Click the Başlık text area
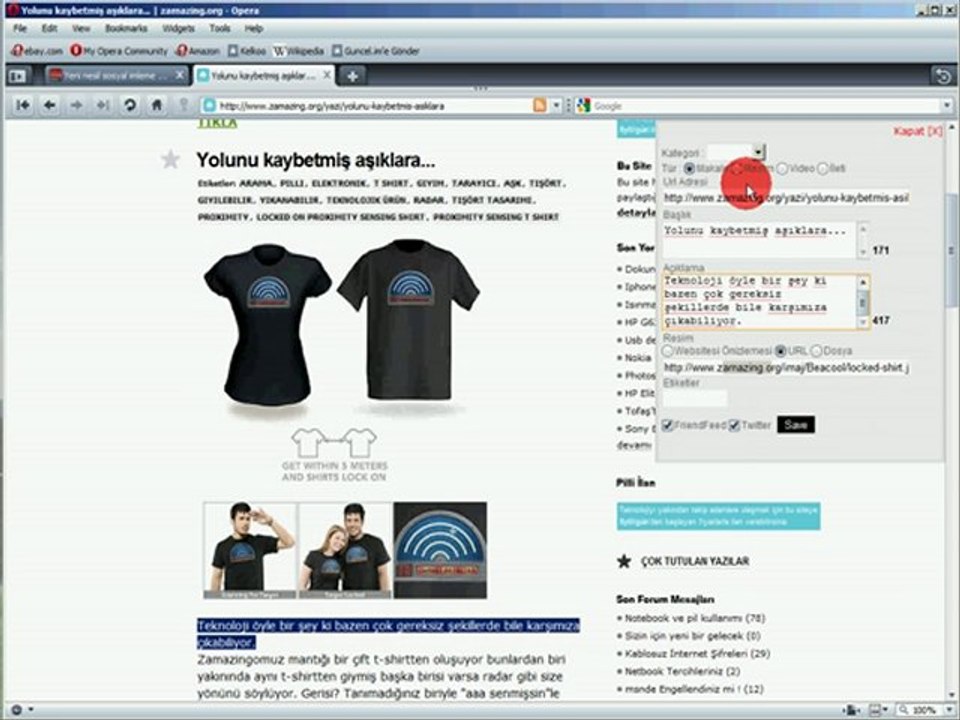 pyautogui.click(x=759, y=240)
